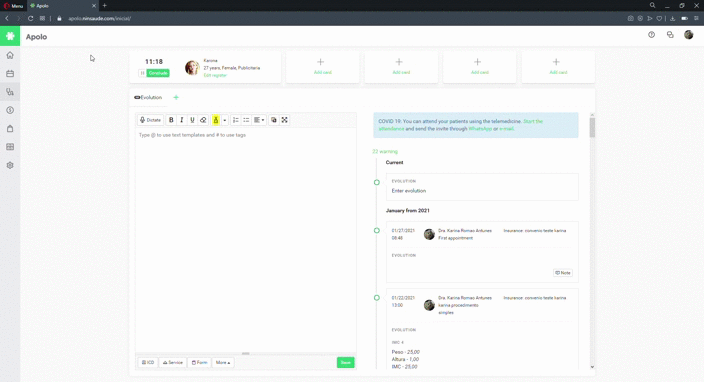Viewport: 704px width, 382px height.
Task: Click the timeline marker for 01/27/2021
Action: point(377,230)
